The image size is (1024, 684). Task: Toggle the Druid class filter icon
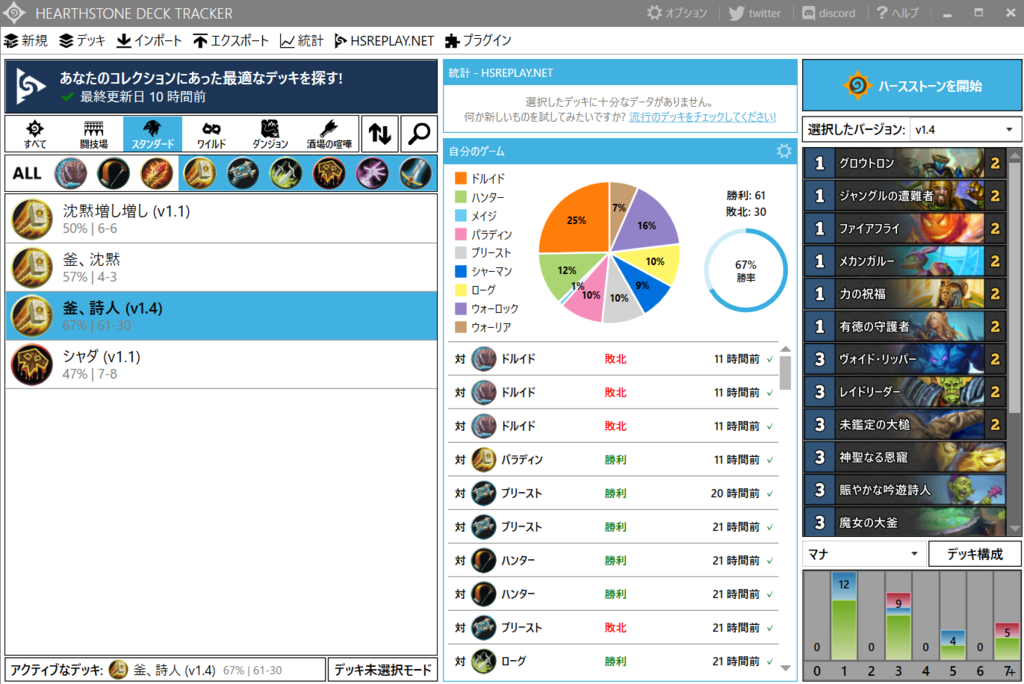click(71, 173)
